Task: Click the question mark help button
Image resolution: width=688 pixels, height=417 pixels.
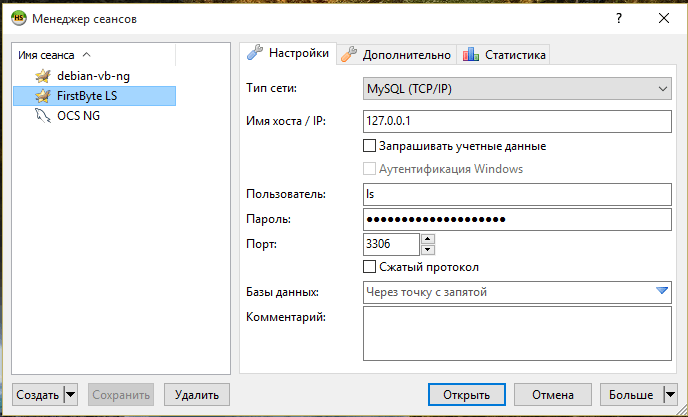Action: (619, 18)
